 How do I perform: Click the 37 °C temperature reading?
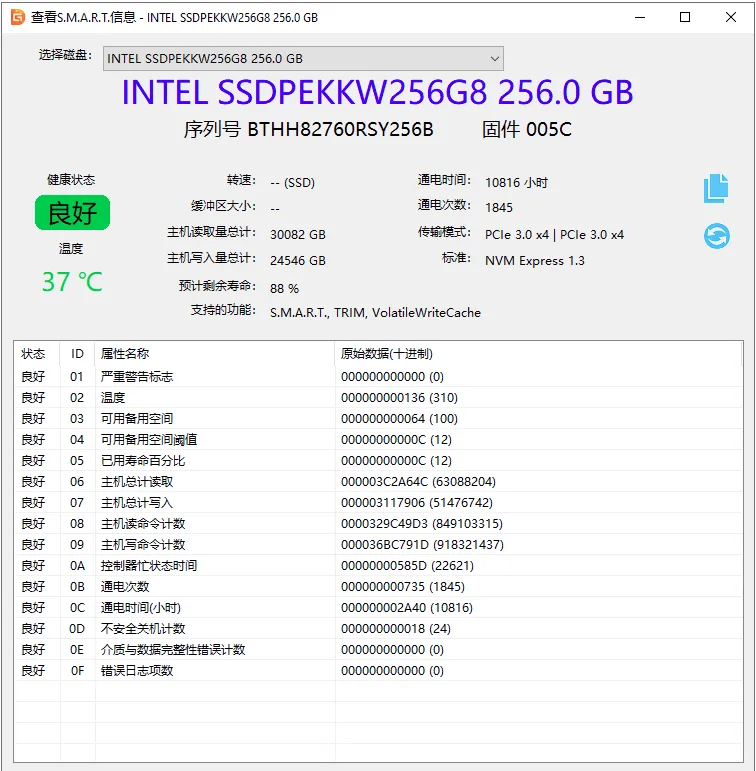pos(72,282)
